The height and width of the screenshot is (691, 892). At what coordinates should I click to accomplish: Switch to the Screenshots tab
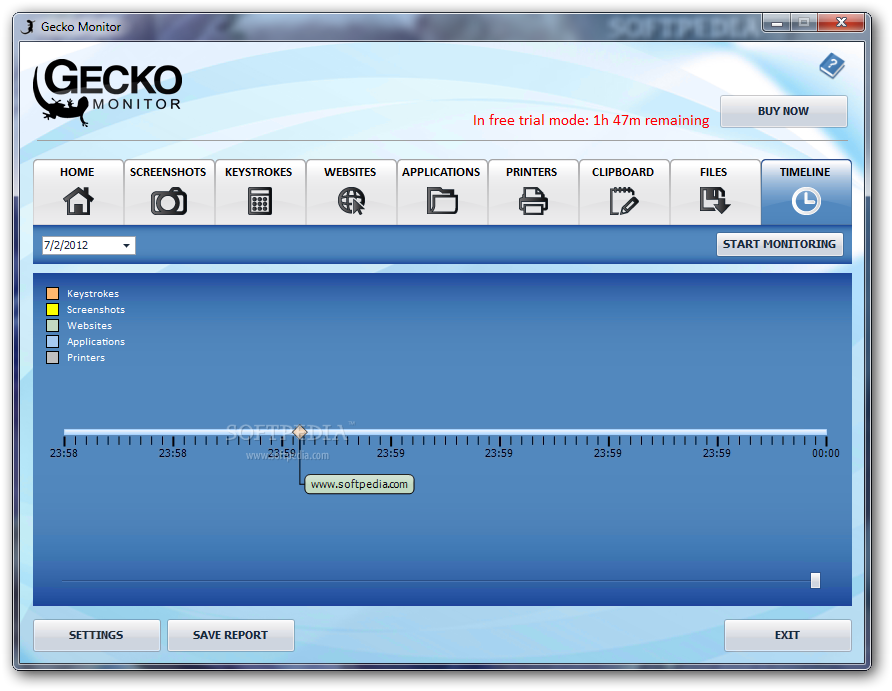pos(168,192)
